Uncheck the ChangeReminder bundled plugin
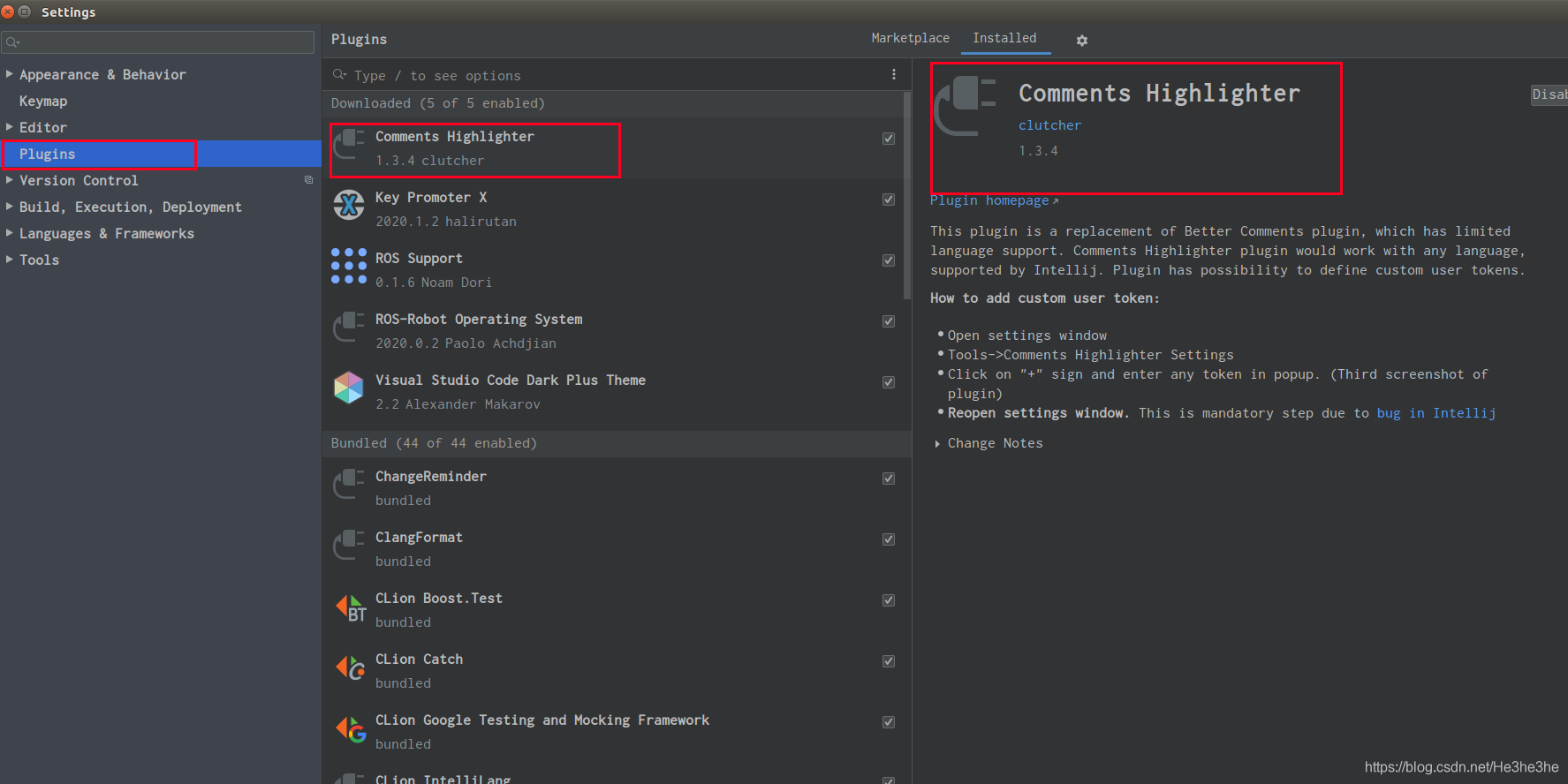 [x=889, y=479]
